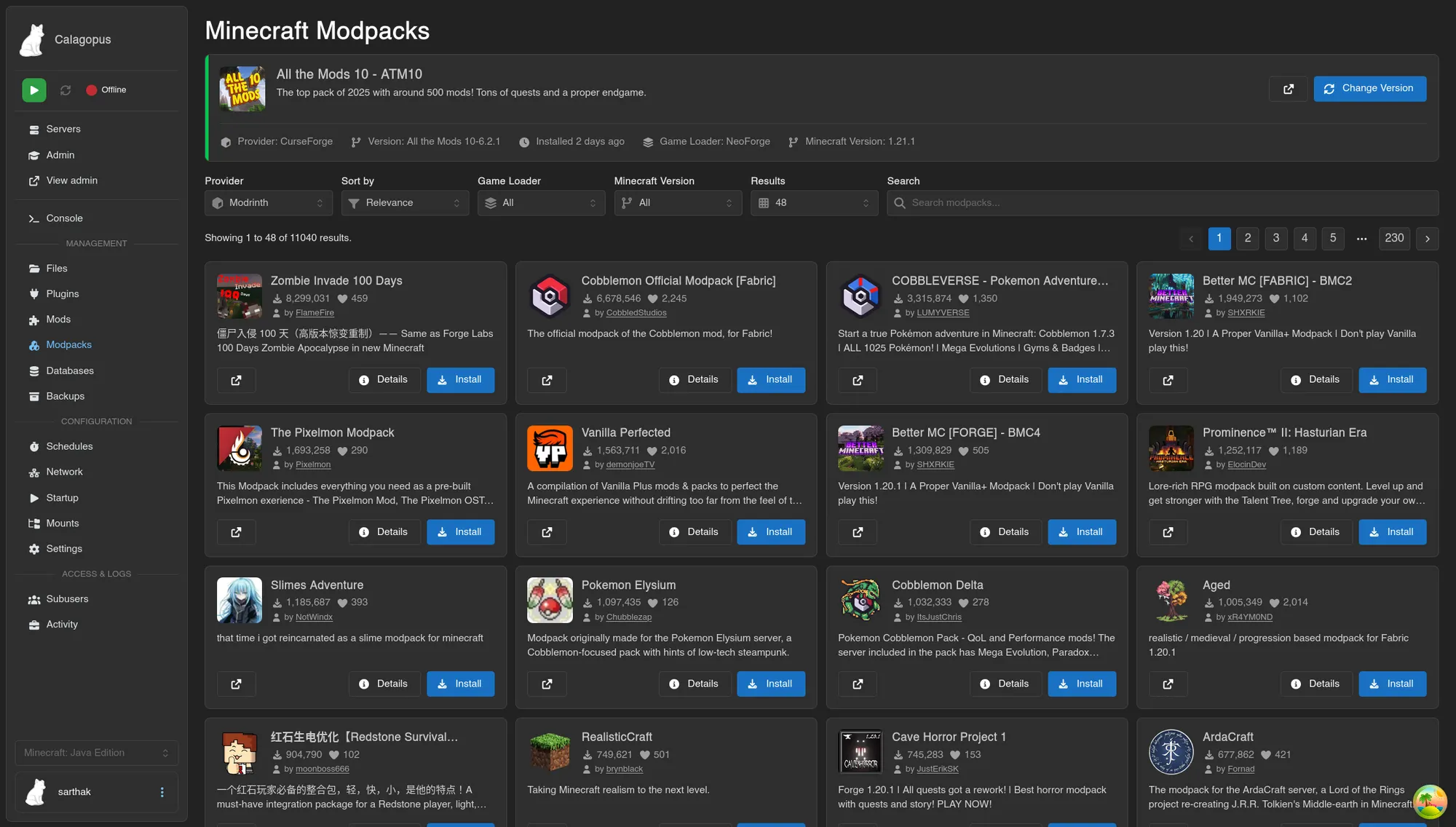This screenshot has height=827, width=1456.
Task: View Details for Cobblemon Official Modpack
Action: pos(695,380)
